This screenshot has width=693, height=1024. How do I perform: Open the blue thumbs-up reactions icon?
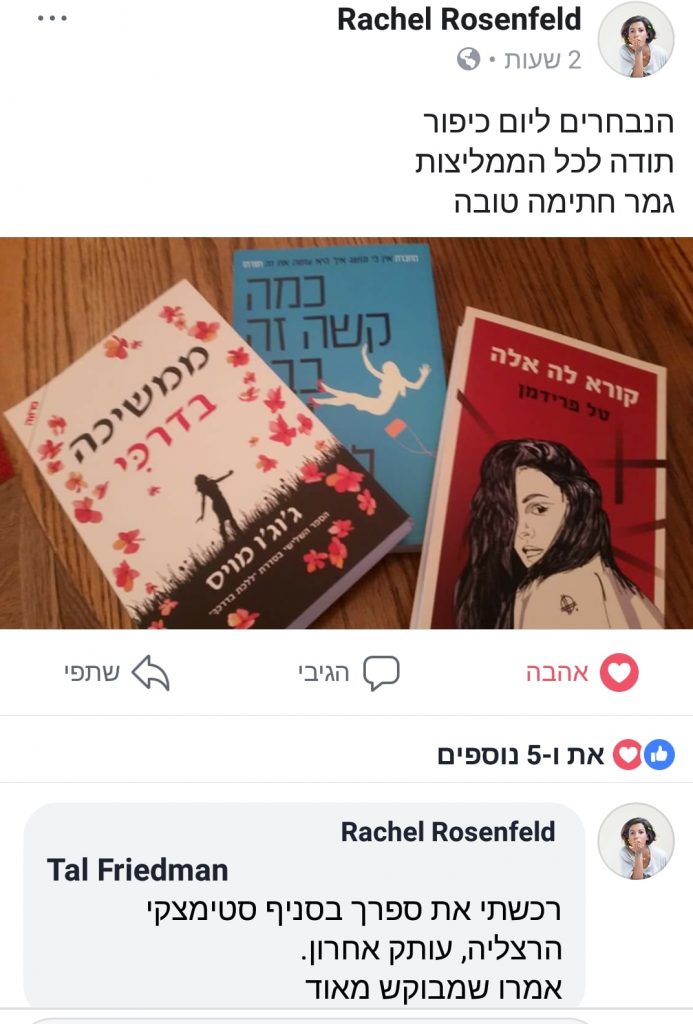click(x=659, y=755)
